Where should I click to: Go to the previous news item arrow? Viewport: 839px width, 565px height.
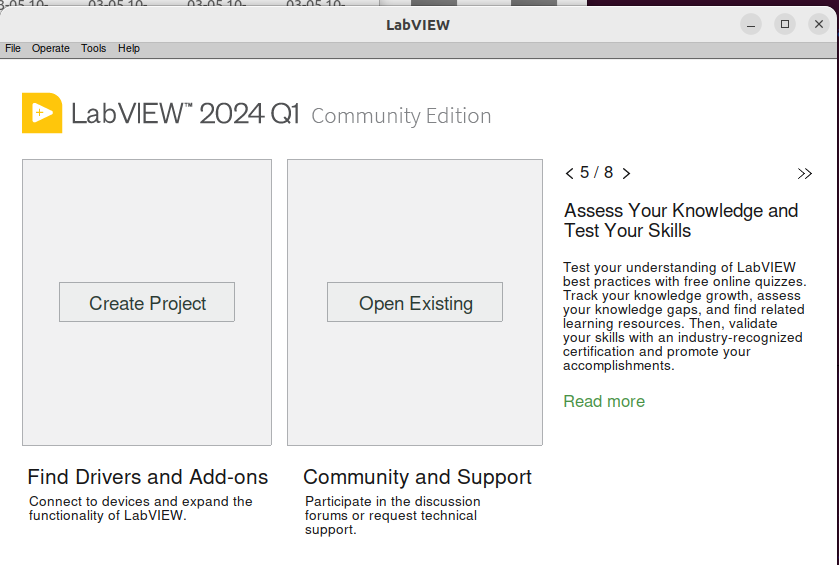570,173
